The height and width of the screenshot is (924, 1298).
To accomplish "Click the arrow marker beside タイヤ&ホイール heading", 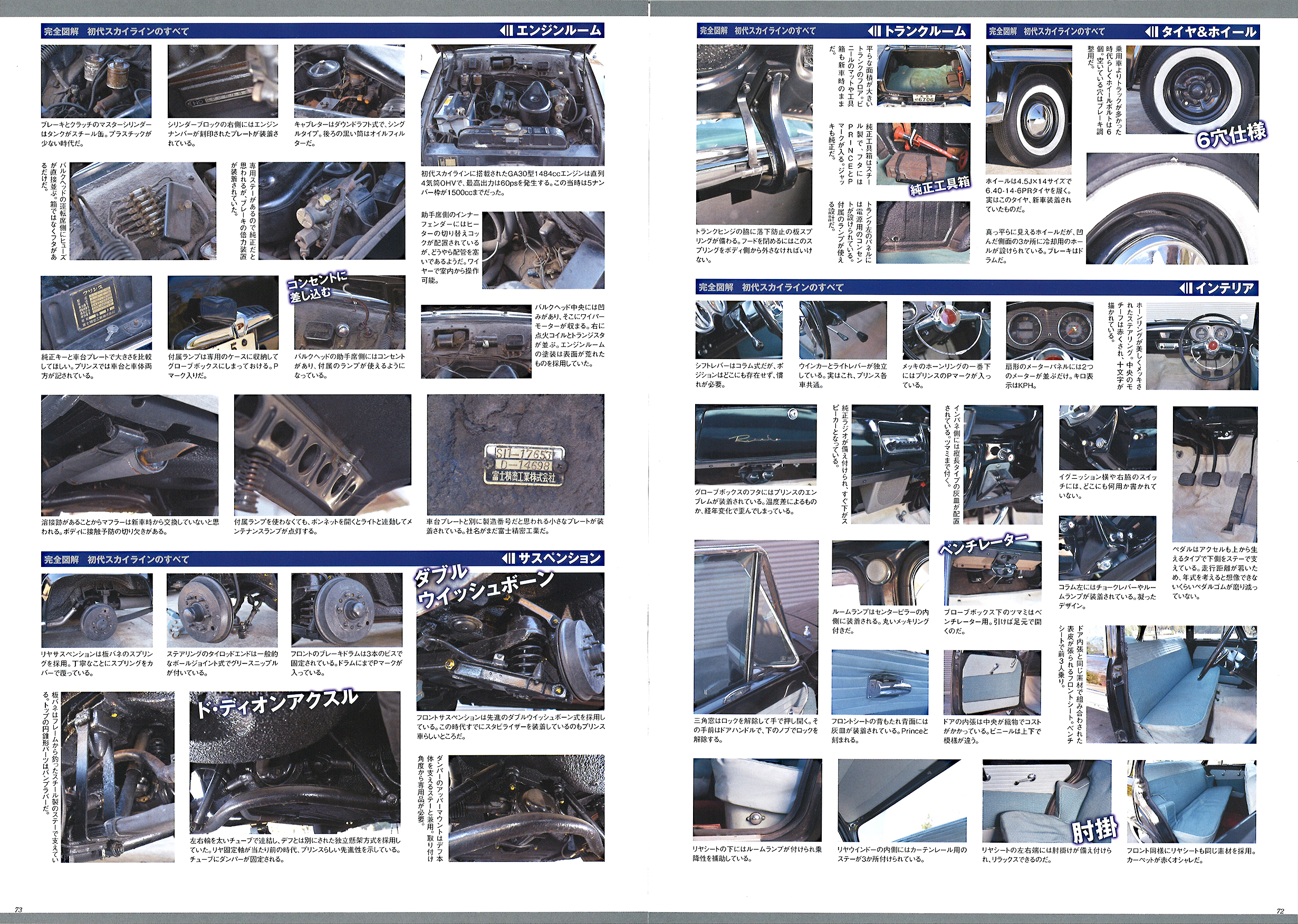I will (1151, 32).
